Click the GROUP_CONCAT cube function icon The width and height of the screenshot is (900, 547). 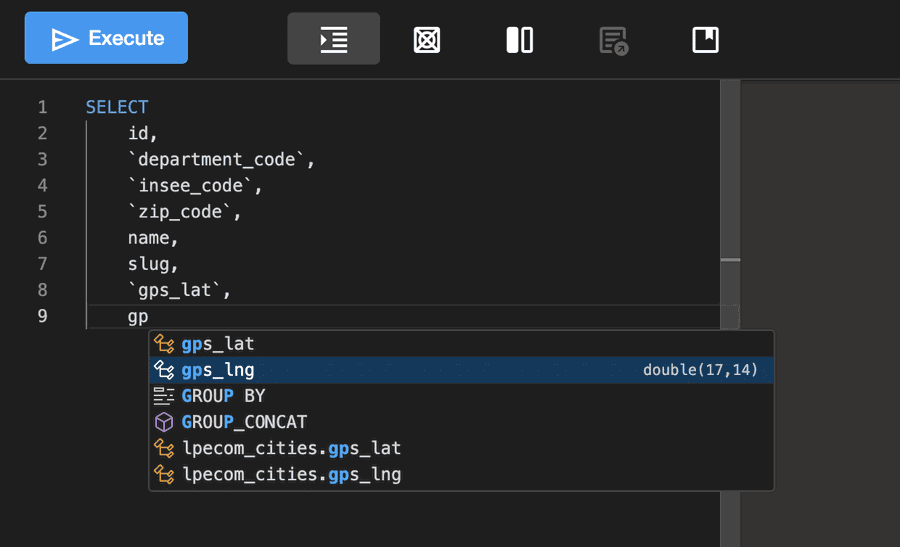click(x=164, y=422)
